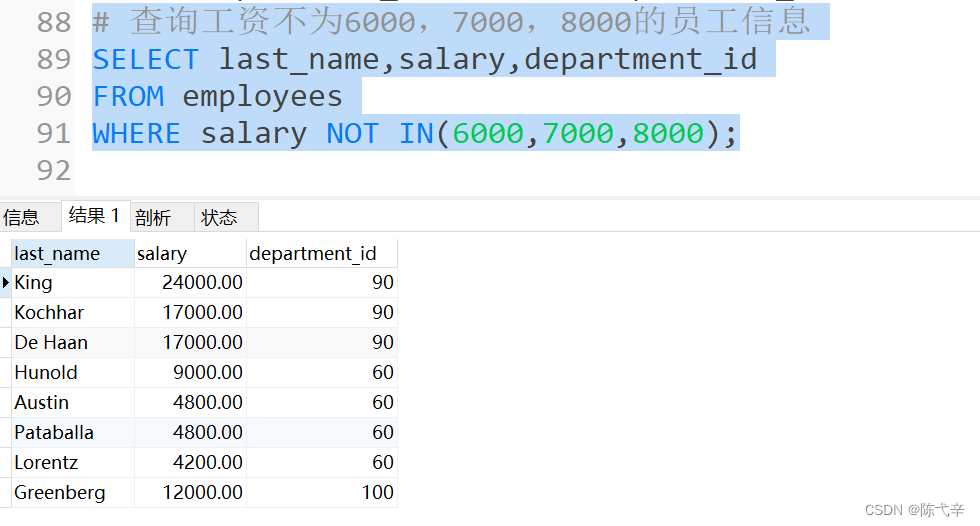Click last_name in the SELECT list
980x526 pixels.
(x=299, y=60)
